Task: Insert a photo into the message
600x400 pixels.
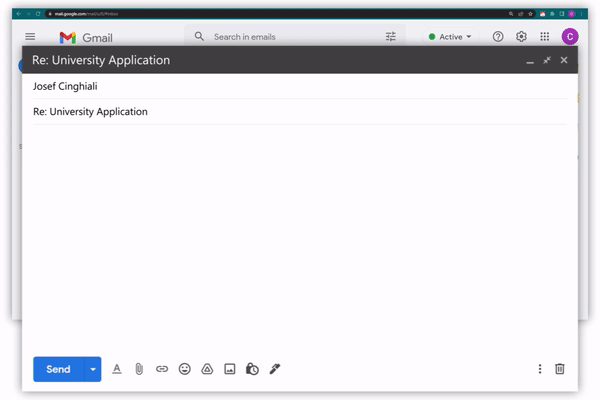Action: coord(230,369)
